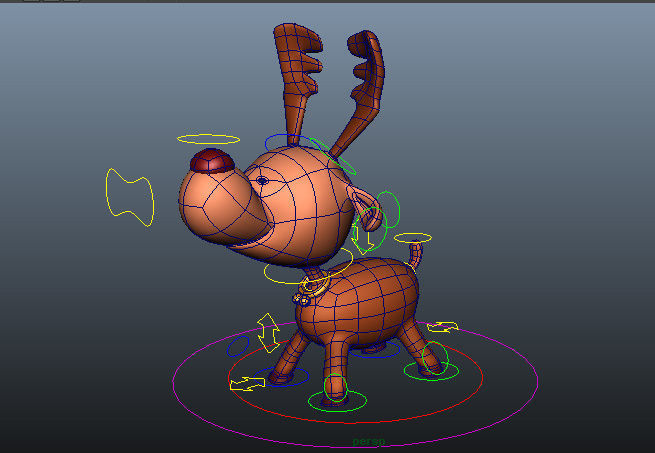Pick the yellow double-arrow control right of the body

click(442, 327)
